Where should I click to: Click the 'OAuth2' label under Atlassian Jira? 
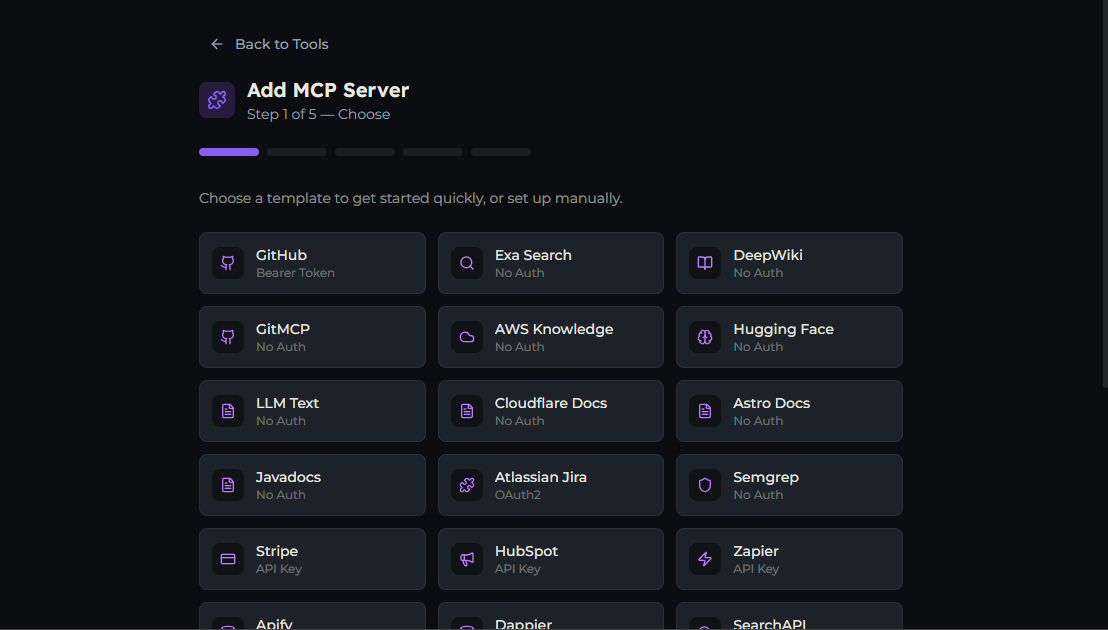[517, 495]
